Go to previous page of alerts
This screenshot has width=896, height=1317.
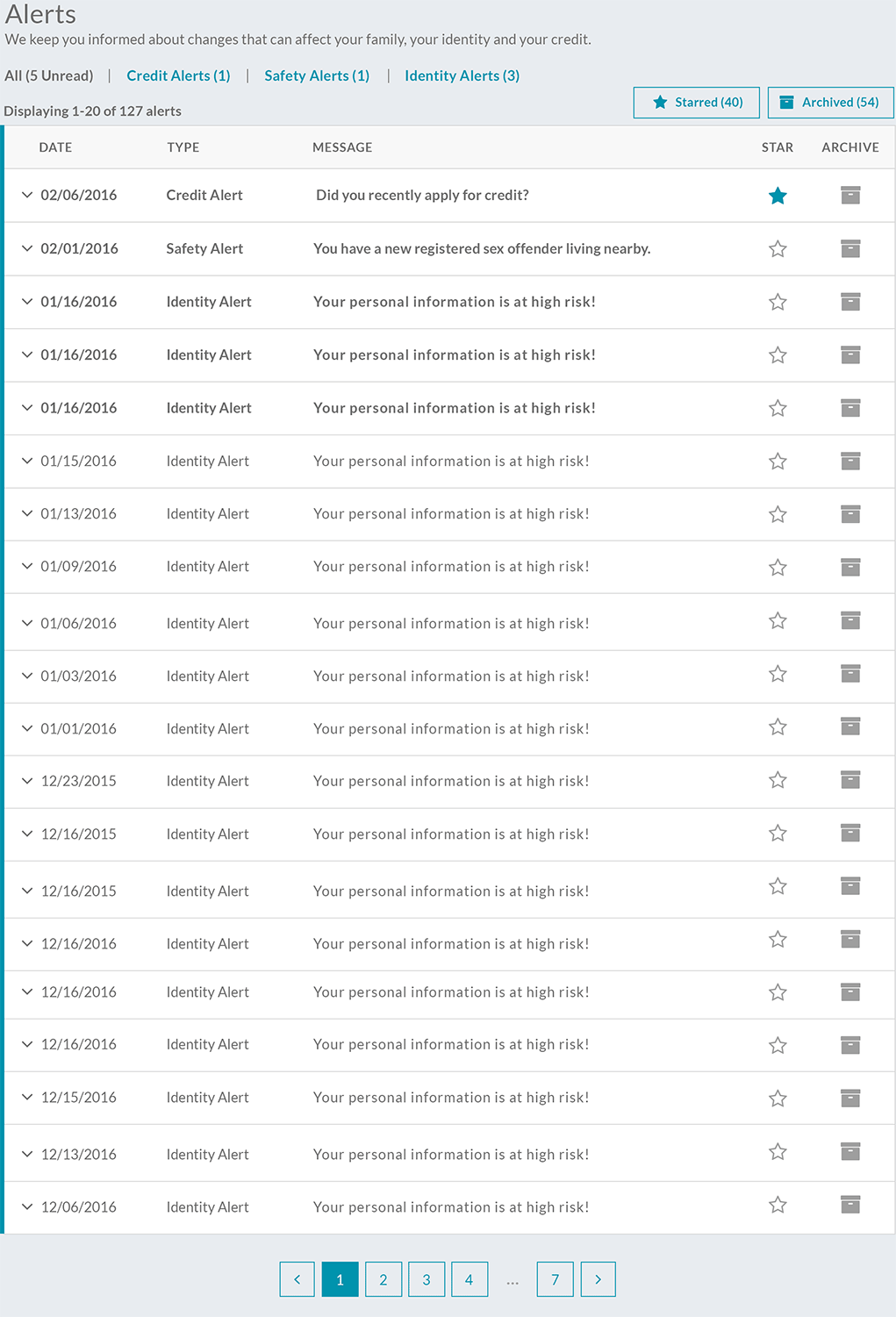click(x=297, y=1279)
